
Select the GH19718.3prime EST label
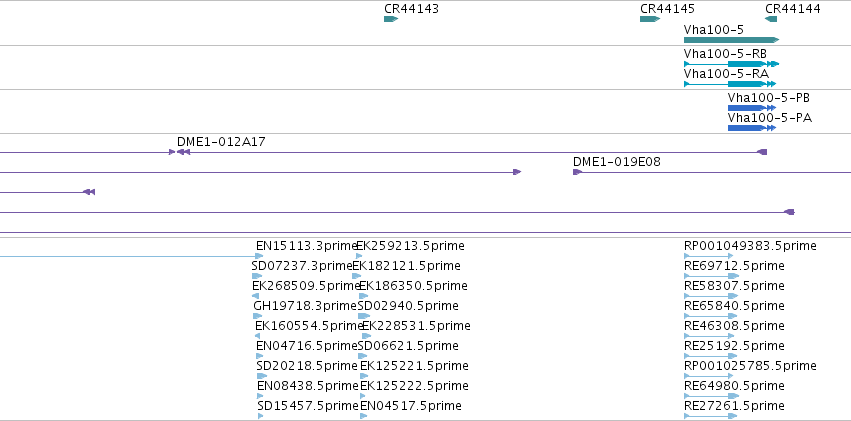point(305,306)
